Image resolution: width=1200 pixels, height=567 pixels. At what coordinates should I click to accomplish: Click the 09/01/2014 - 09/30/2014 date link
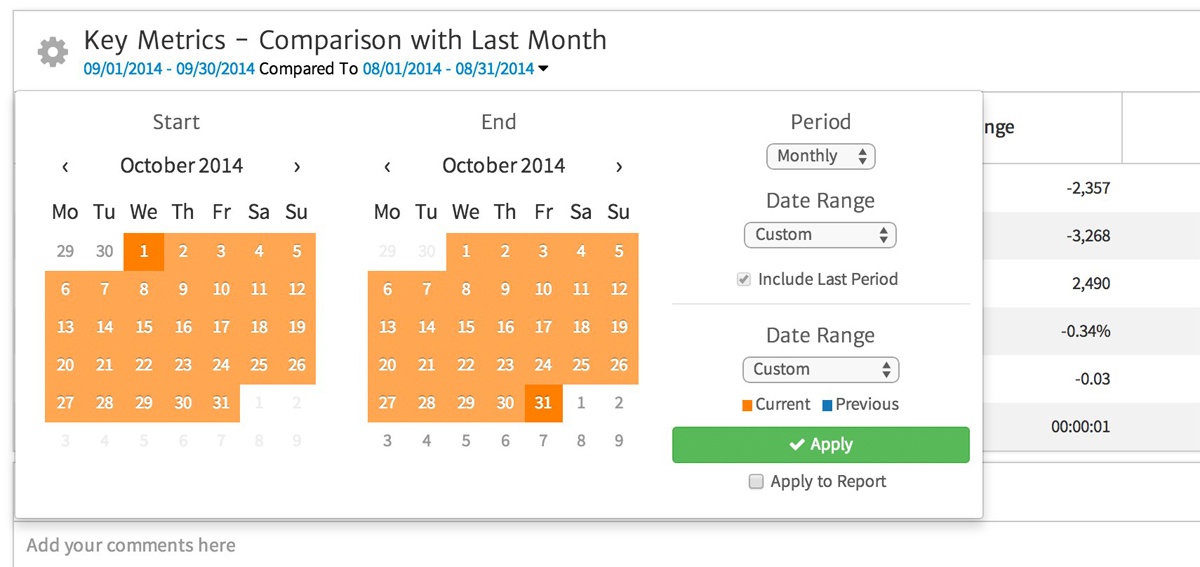[169, 69]
